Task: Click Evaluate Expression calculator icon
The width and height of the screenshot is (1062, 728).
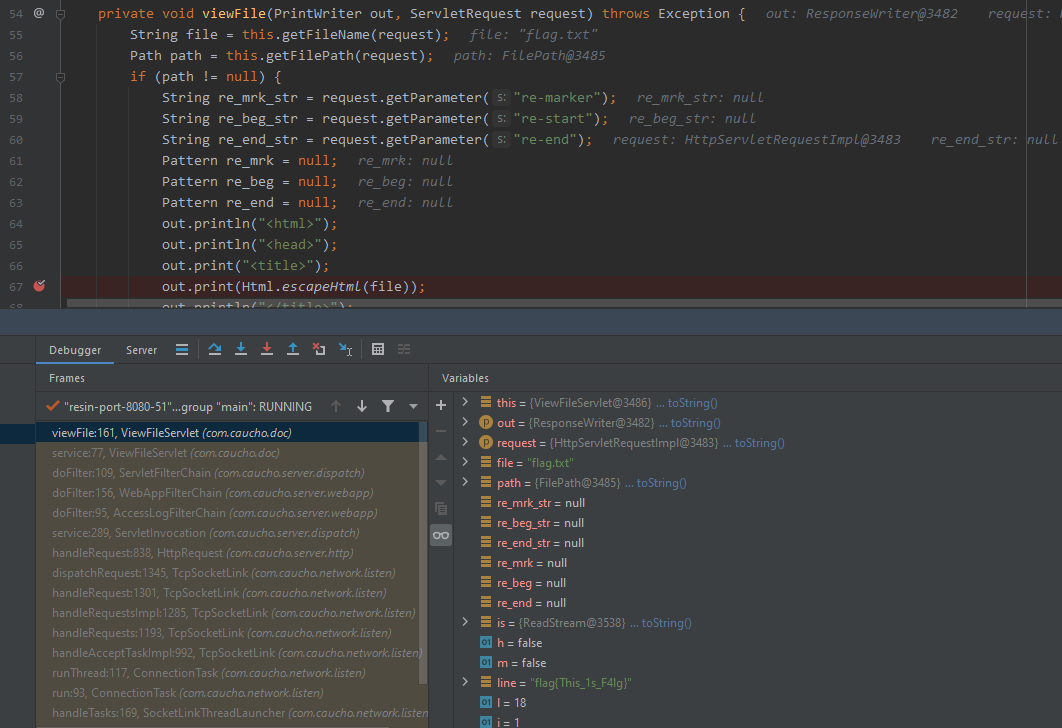Action: click(378, 349)
